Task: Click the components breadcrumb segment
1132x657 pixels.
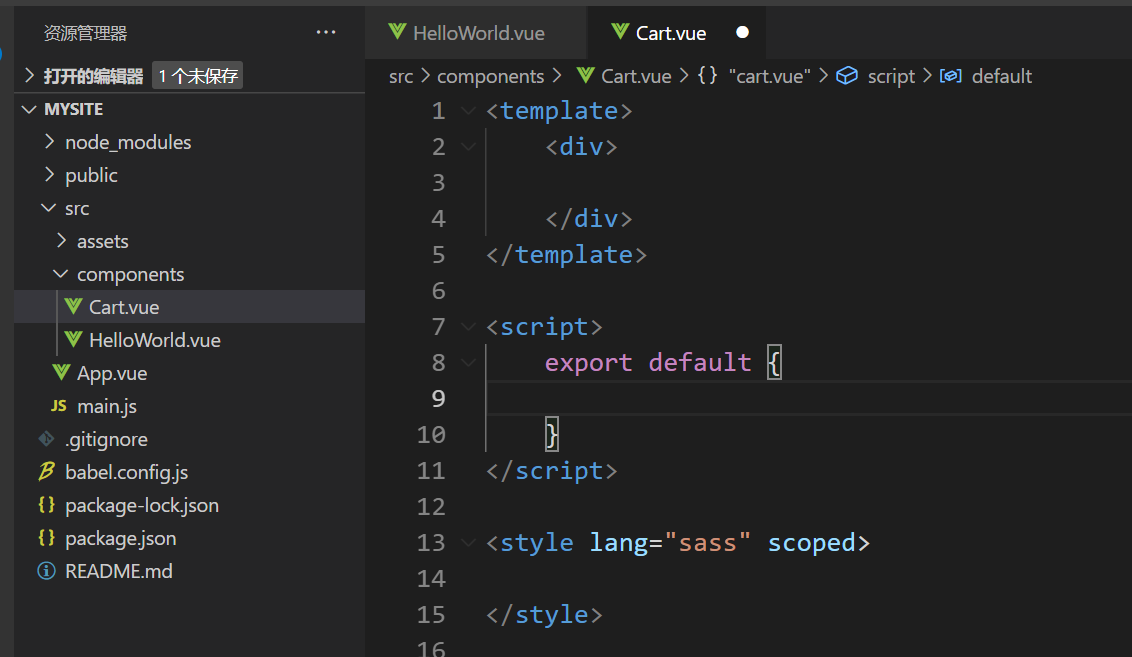Action: coord(490,76)
